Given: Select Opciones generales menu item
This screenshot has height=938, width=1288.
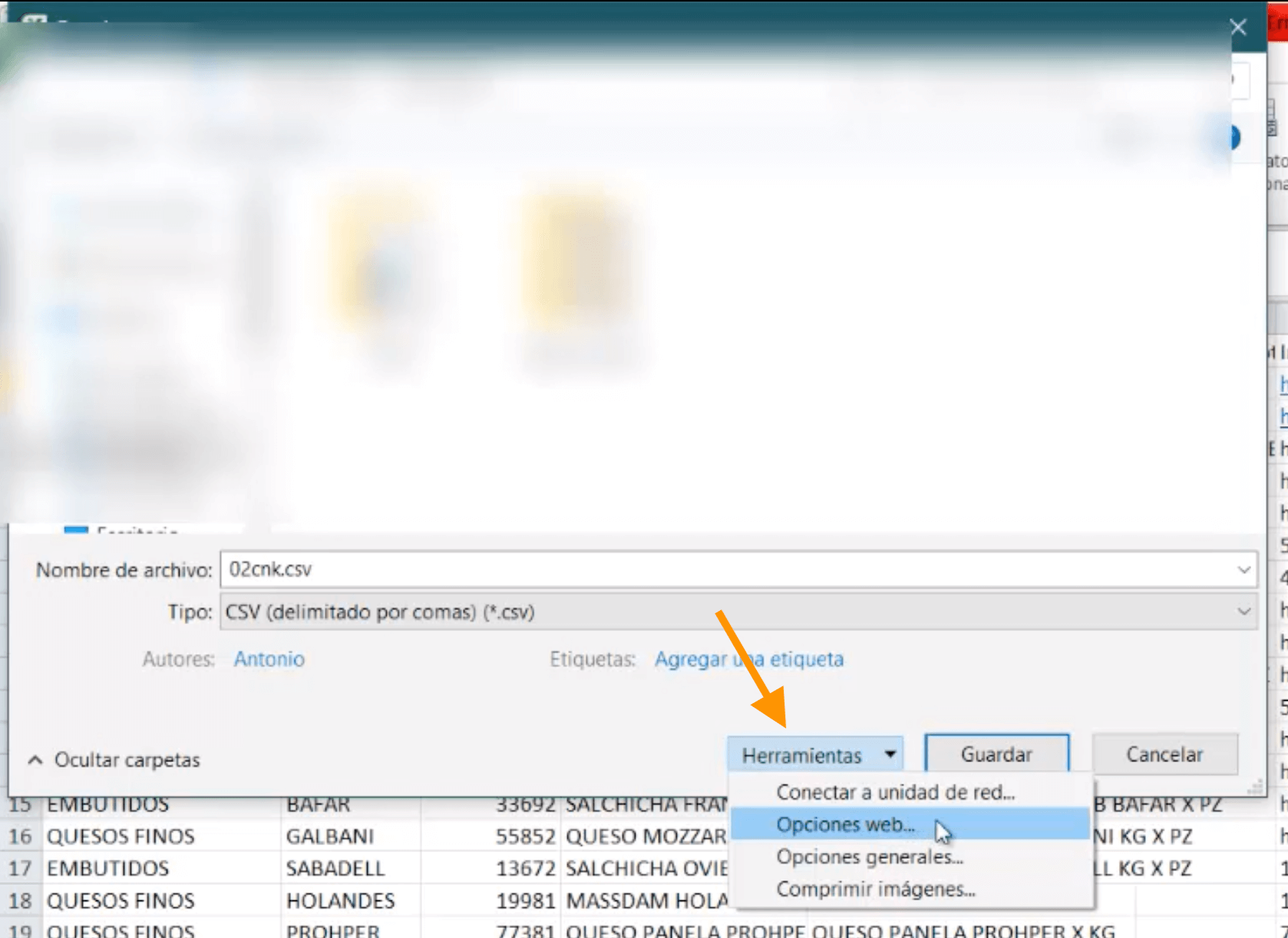Looking at the screenshot, I should [910, 856].
